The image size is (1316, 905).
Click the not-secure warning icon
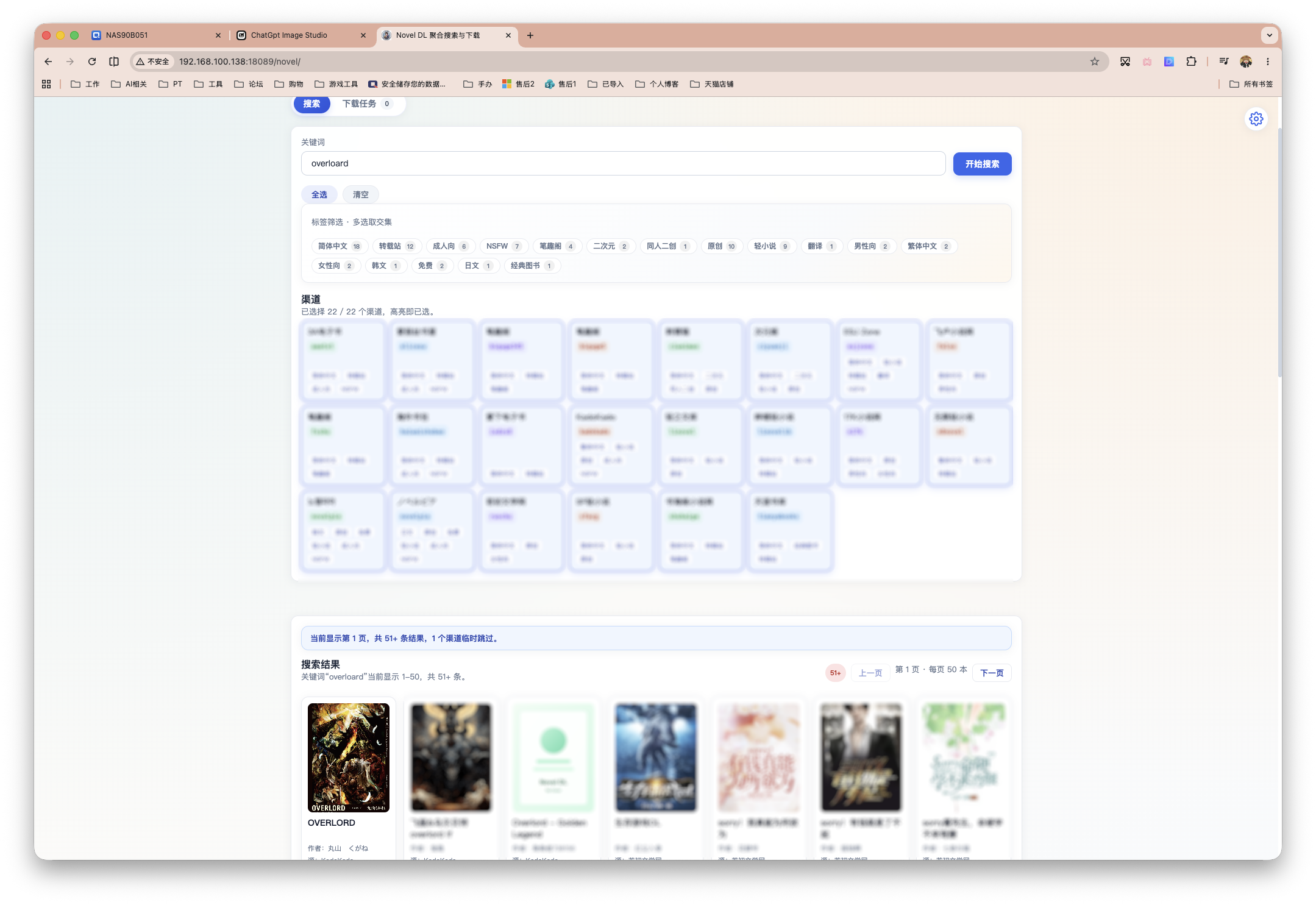coord(152,62)
